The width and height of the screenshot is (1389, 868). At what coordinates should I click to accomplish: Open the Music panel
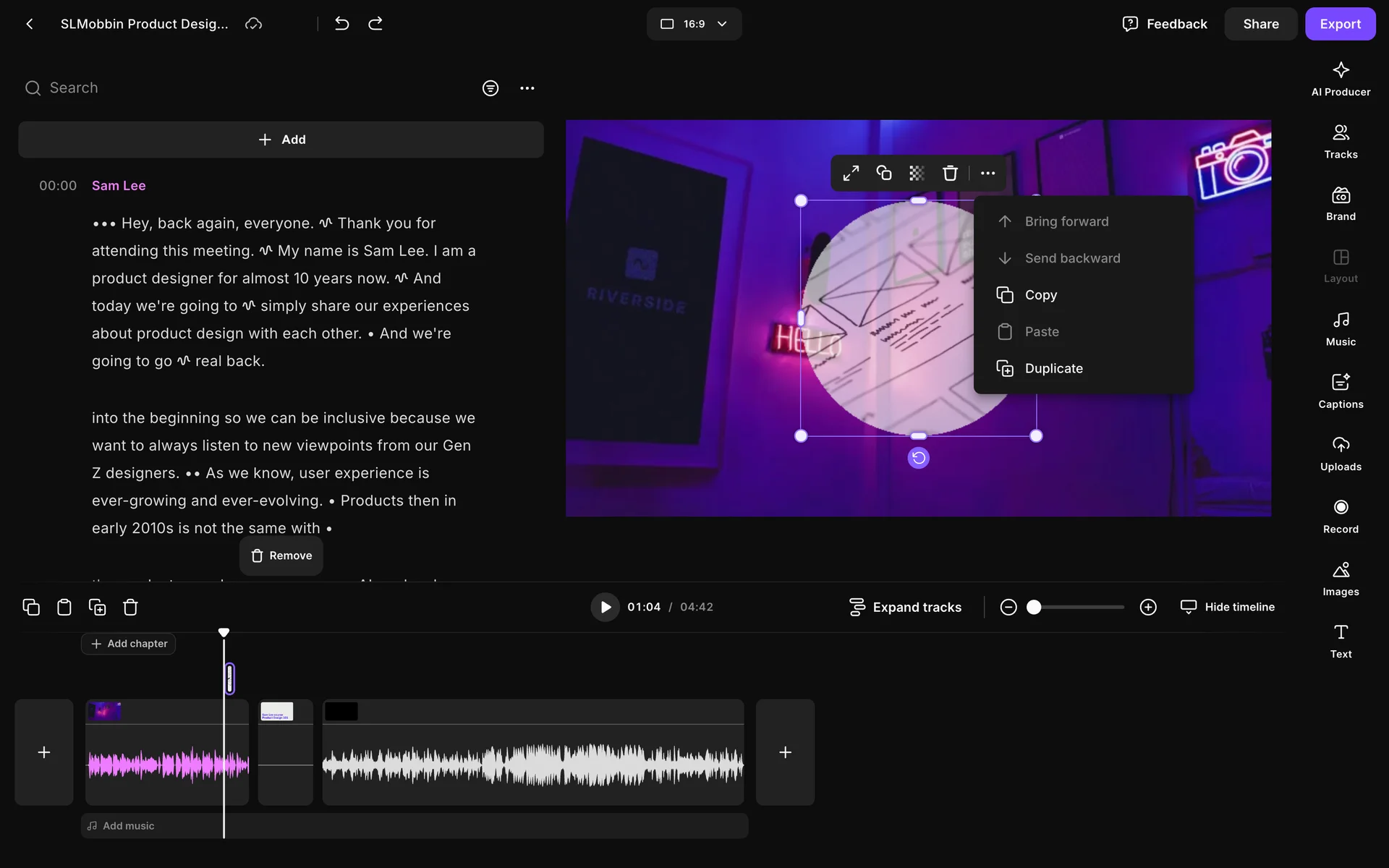coord(1340,328)
